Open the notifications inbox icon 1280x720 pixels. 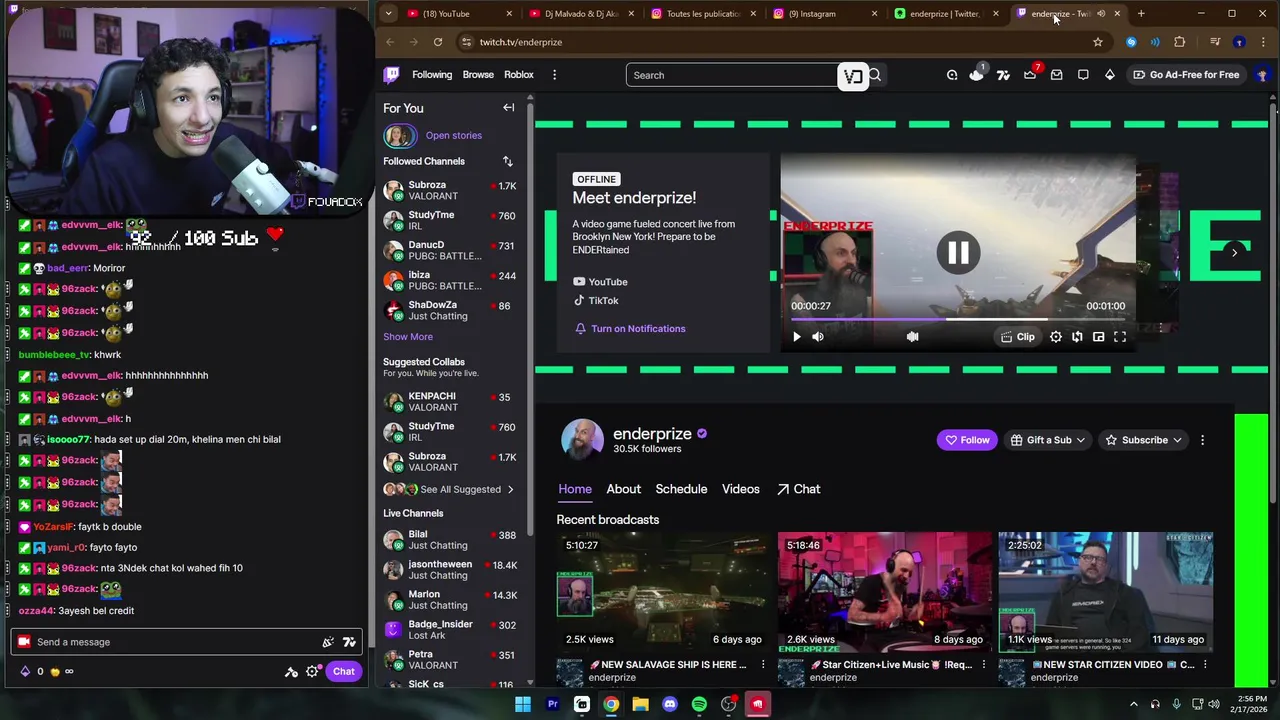click(x=1056, y=75)
